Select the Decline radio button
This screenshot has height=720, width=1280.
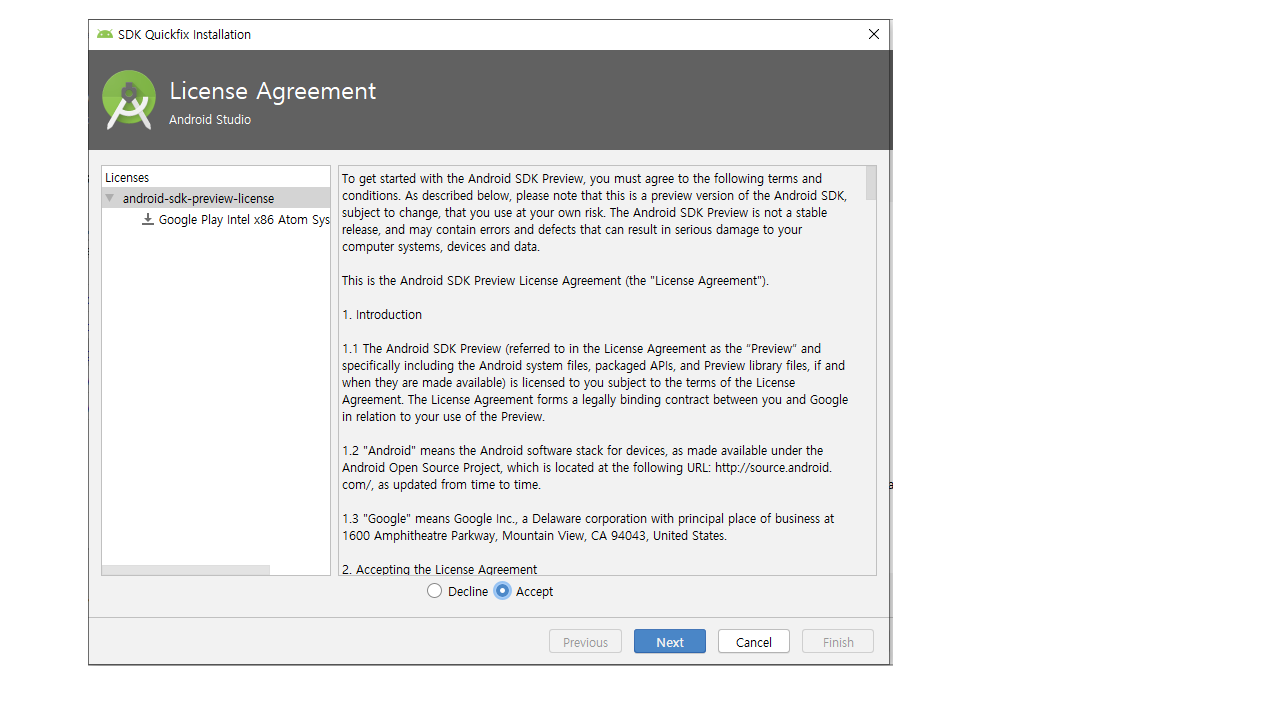[434, 591]
